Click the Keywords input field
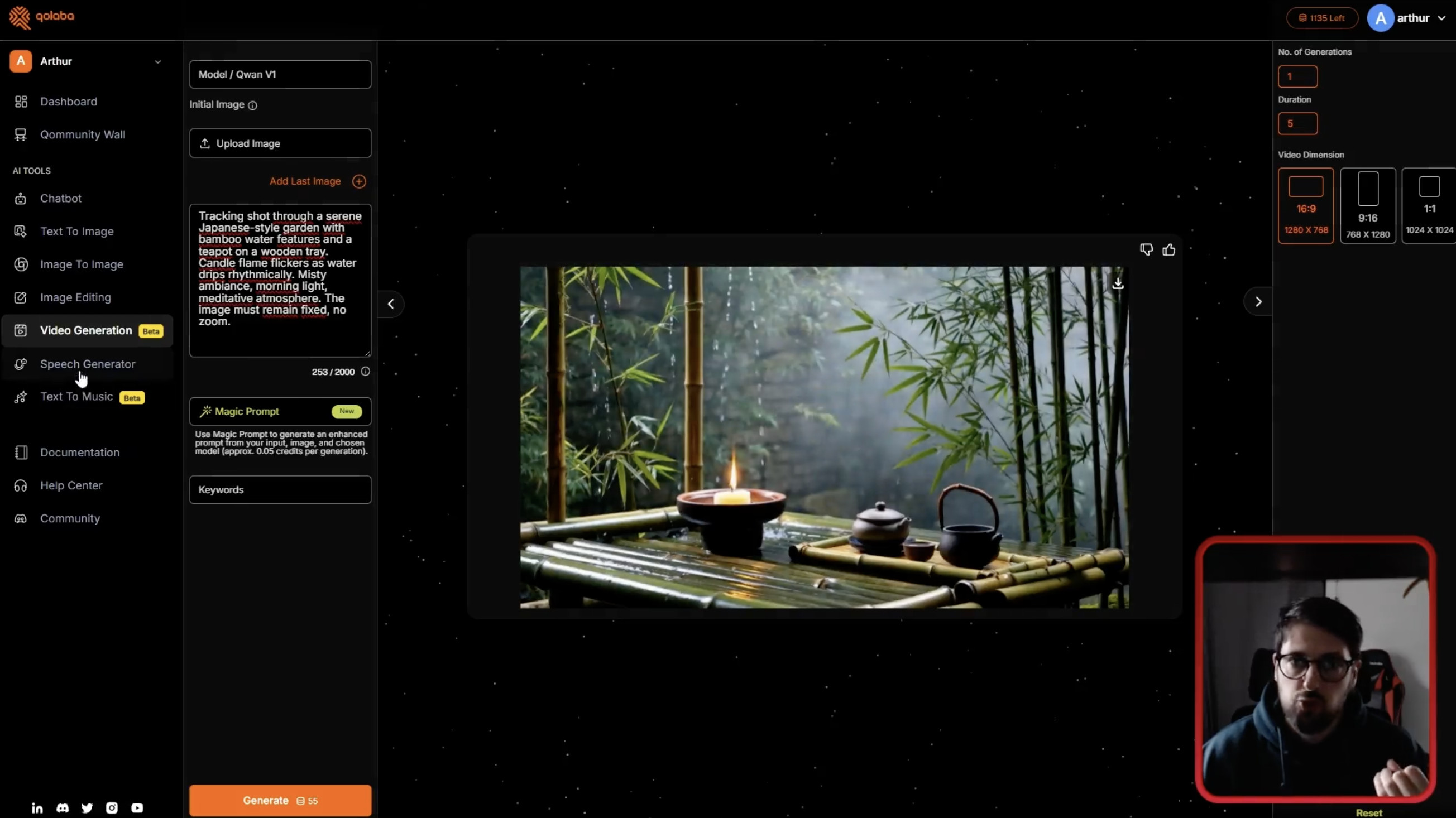Image resolution: width=1456 pixels, height=818 pixels. (x=280, y=490)
